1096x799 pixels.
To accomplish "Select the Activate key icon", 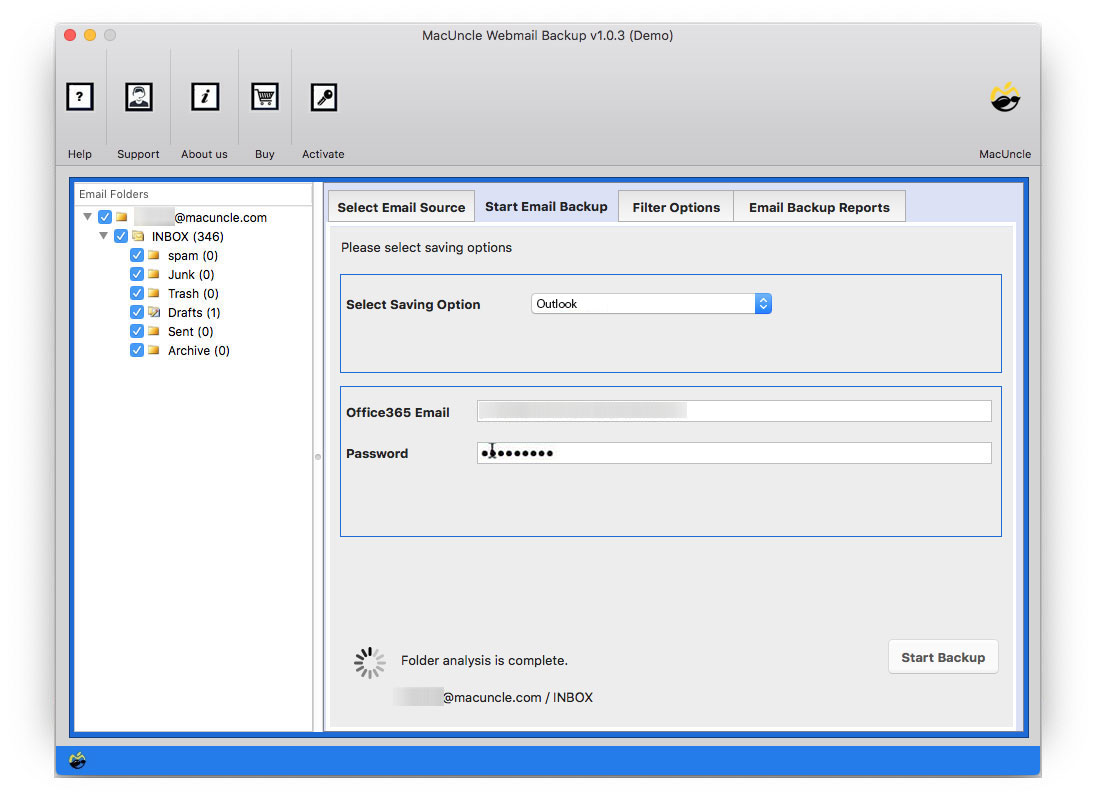I will coord(322,97).
